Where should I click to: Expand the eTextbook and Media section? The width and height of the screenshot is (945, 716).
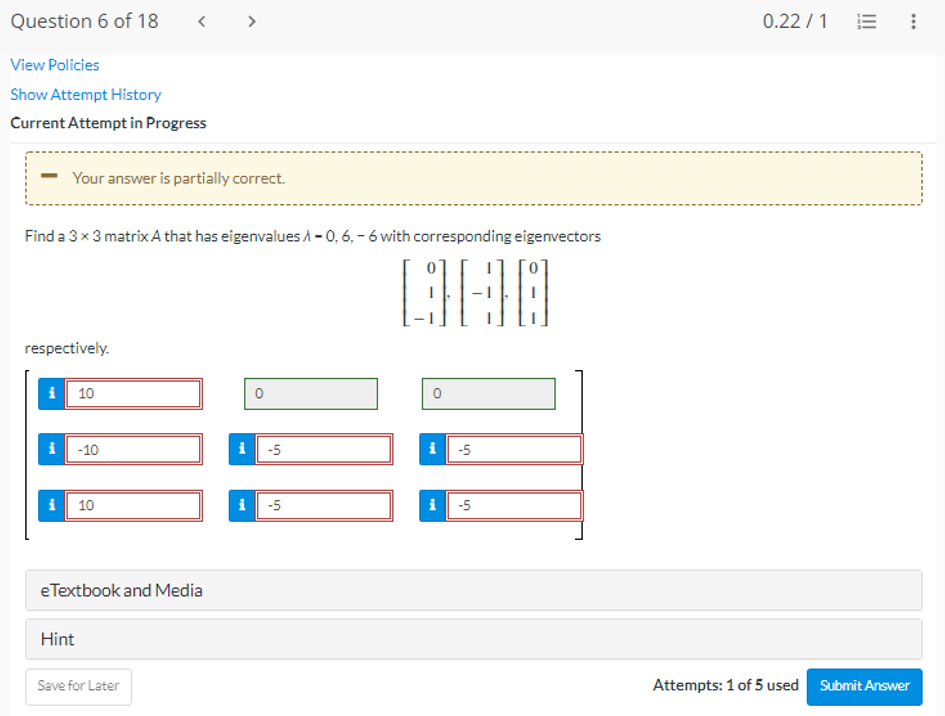pos(474,590)
